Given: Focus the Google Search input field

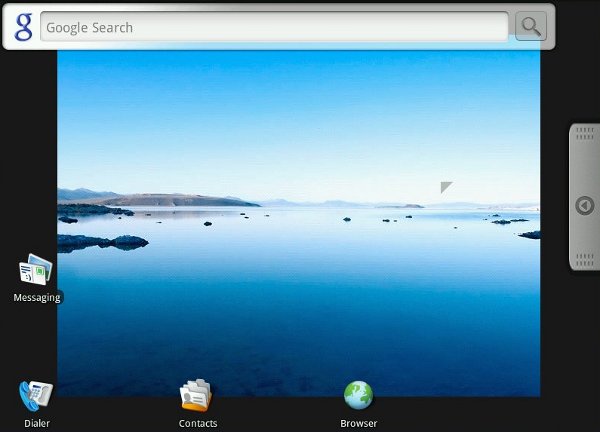Looking at the screenshot, I should tap(274, 27).
